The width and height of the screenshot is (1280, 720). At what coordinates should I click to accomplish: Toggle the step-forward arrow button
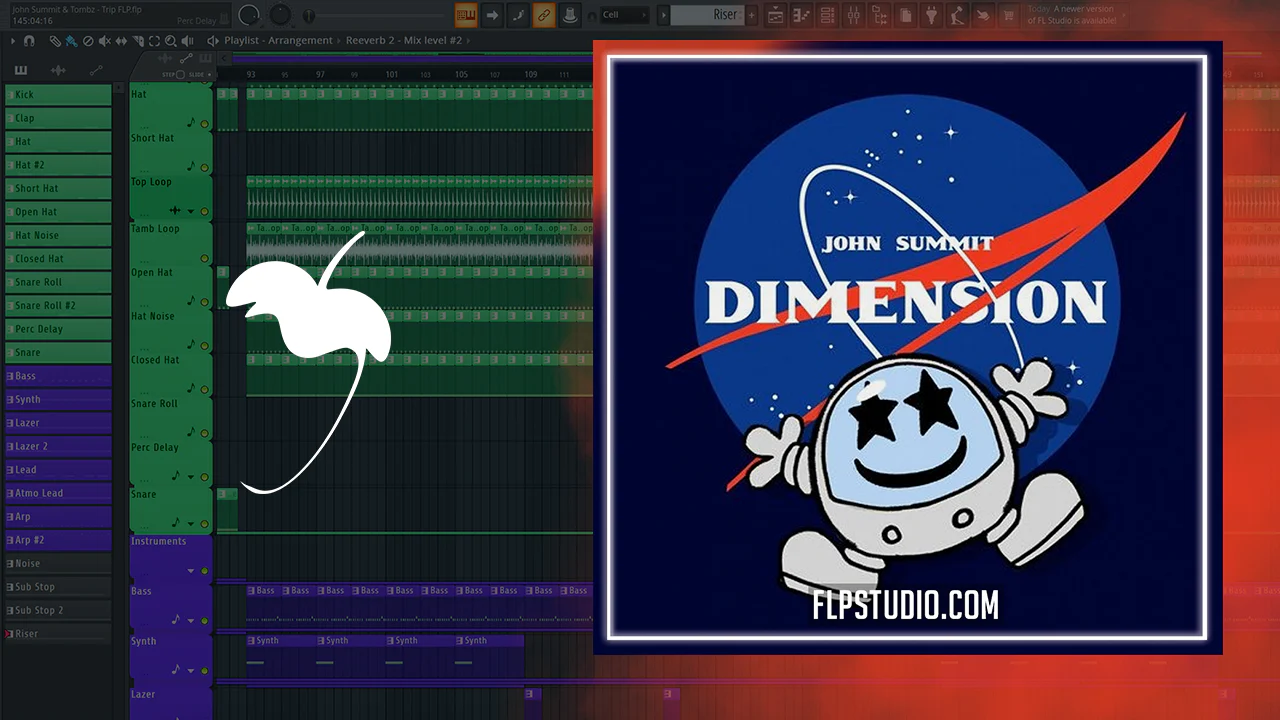pyautogui.click(x=492, y=15)
